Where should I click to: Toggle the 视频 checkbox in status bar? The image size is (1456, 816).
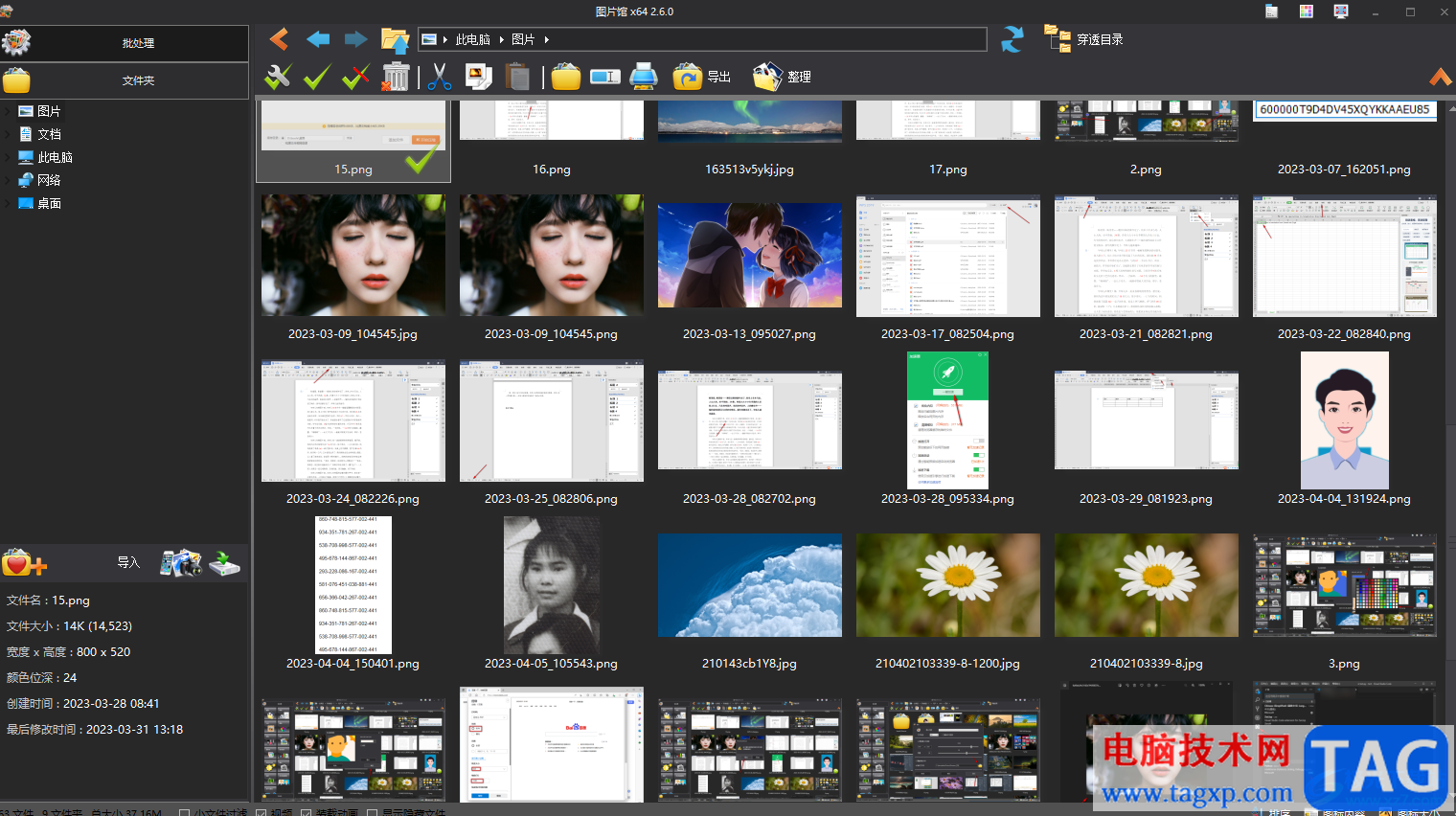click(262, 813)
